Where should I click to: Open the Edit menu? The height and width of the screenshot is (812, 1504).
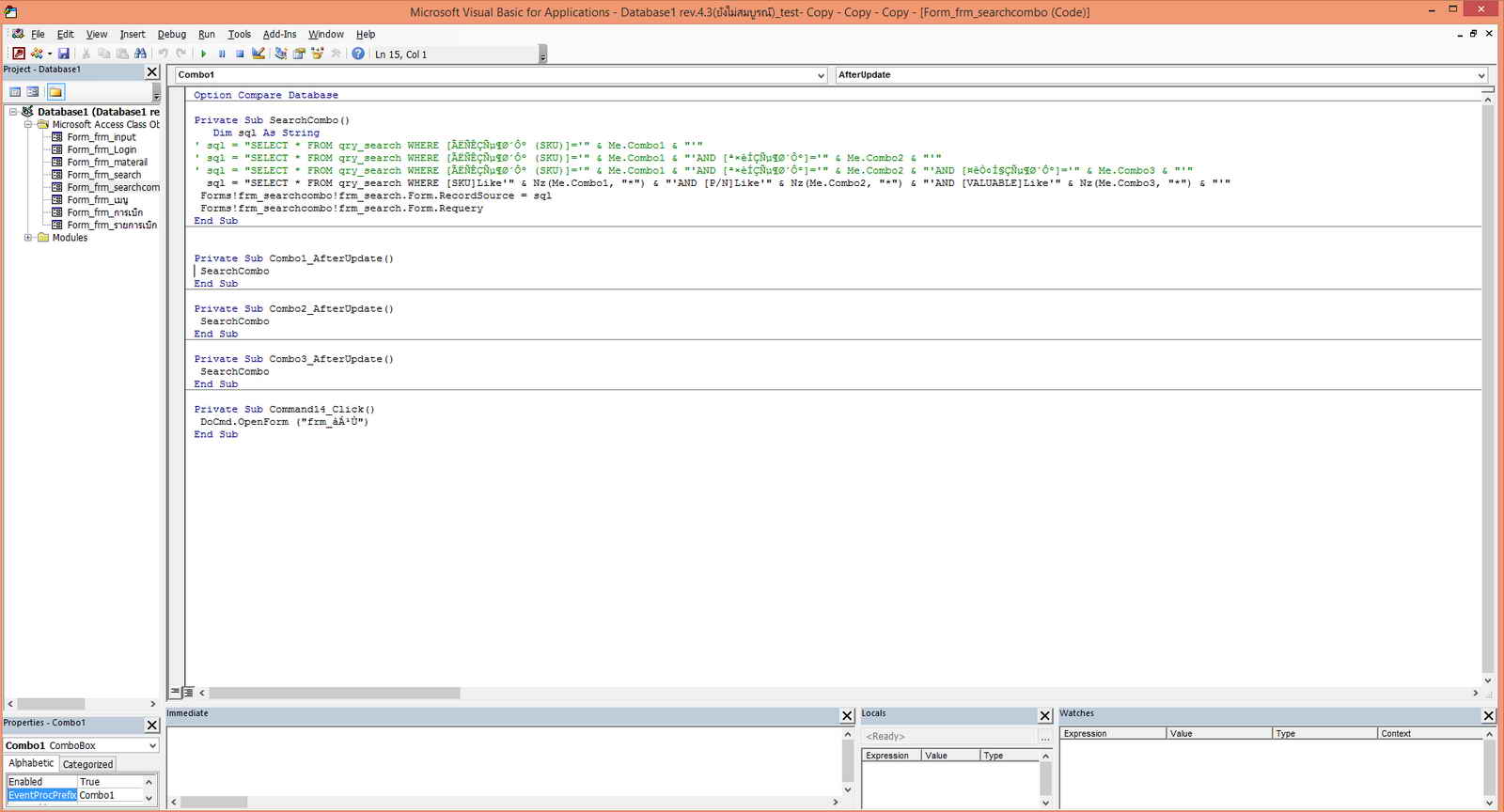[65, 34]
